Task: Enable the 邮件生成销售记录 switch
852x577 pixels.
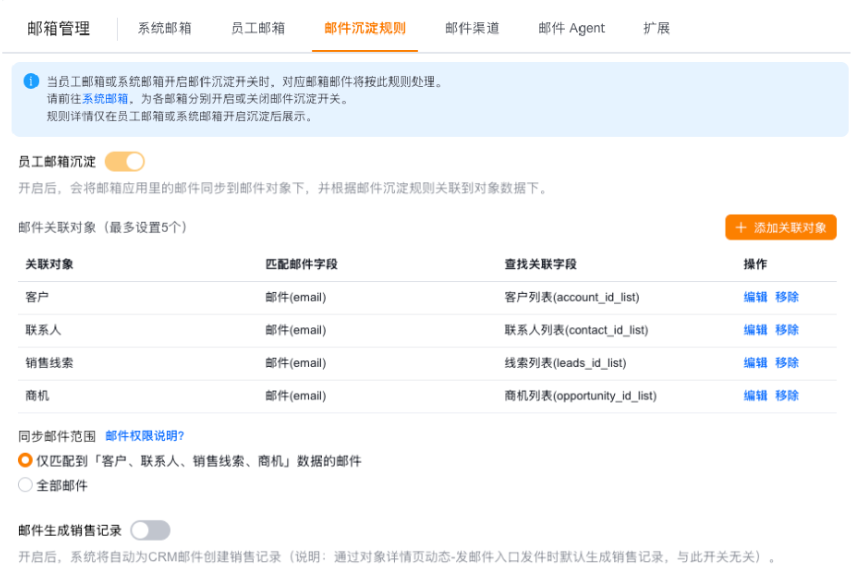Action: [x=151, y=530]
